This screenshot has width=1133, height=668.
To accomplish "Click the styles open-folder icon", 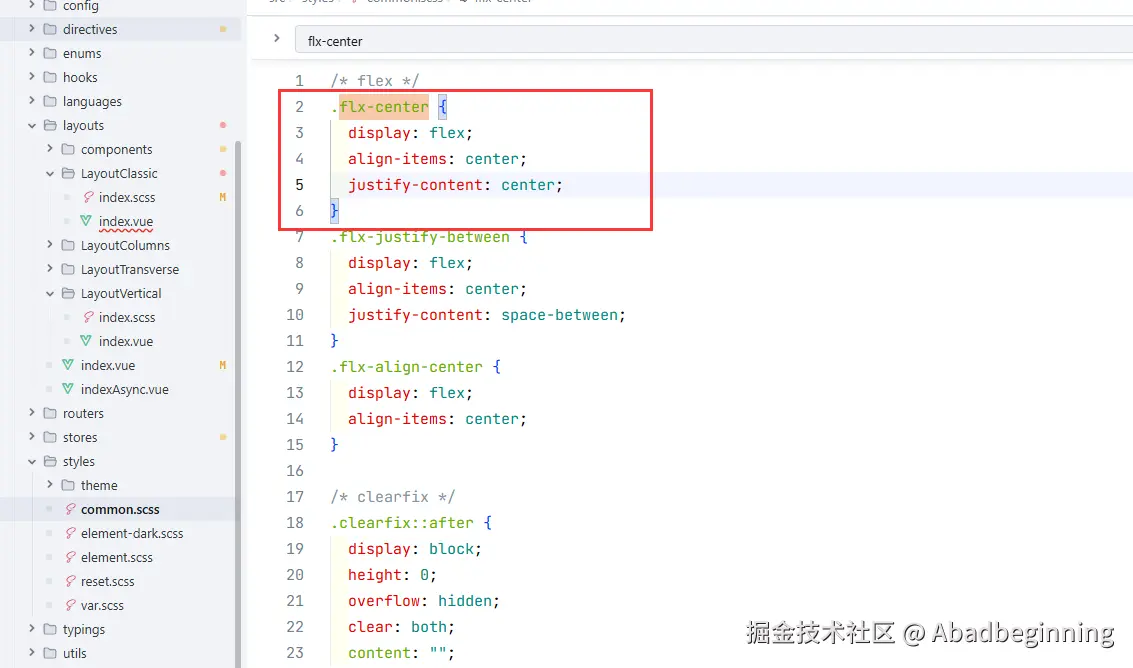I will click(x=50, y=461).
